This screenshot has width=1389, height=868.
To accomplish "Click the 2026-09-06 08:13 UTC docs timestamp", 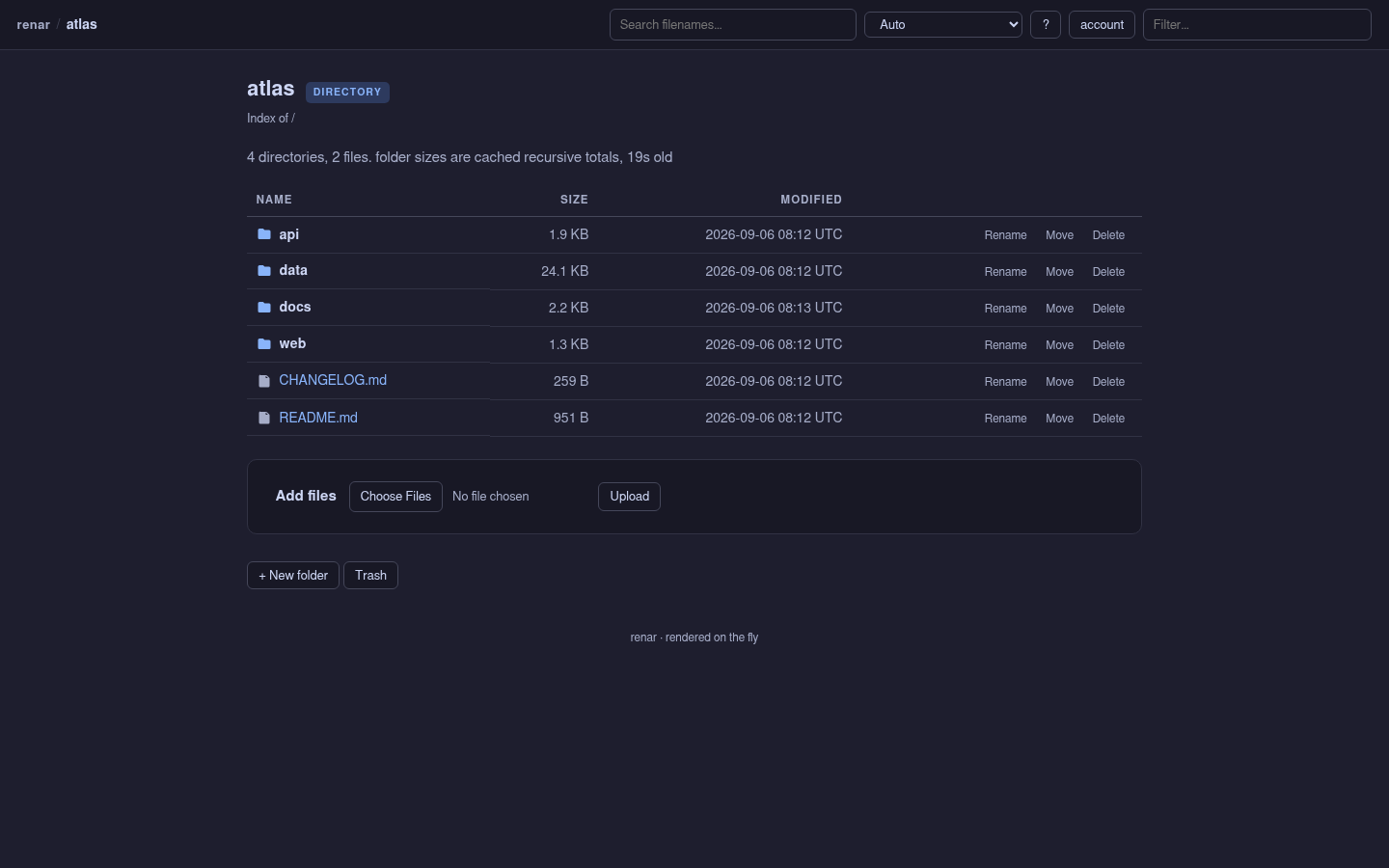I will [774, 308].
